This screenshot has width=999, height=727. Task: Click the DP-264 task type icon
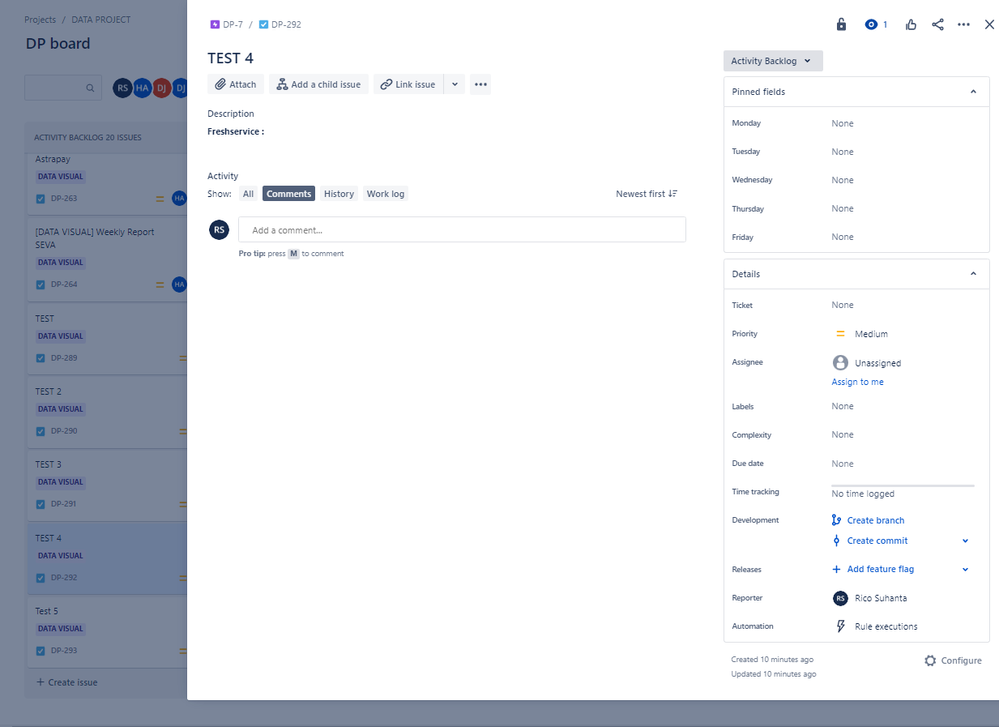[x=41, y=285]
